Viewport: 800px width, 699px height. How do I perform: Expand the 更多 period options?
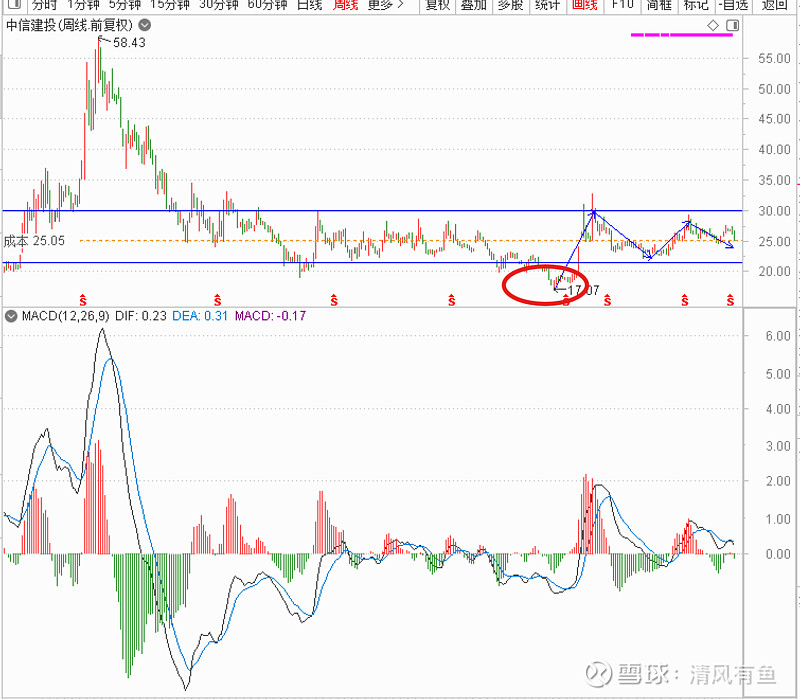pyautogui.click(x=386, y=5)
